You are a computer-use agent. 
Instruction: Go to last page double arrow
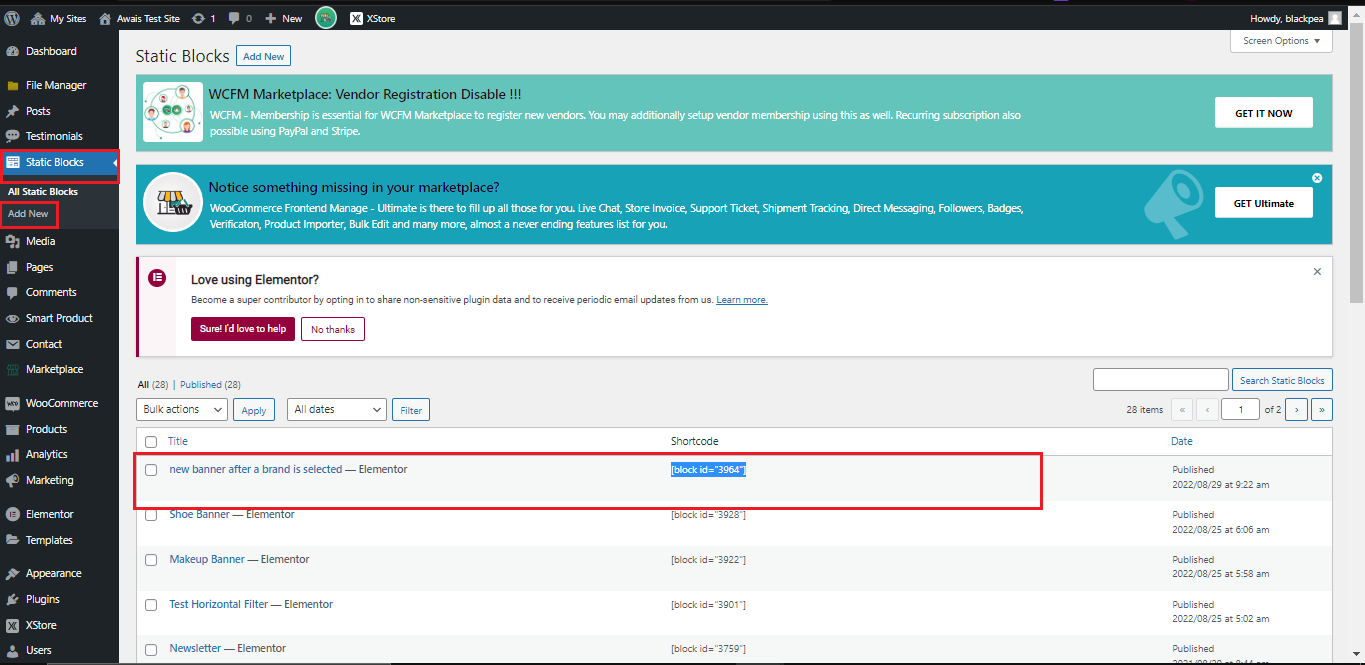click(1322, 409)
